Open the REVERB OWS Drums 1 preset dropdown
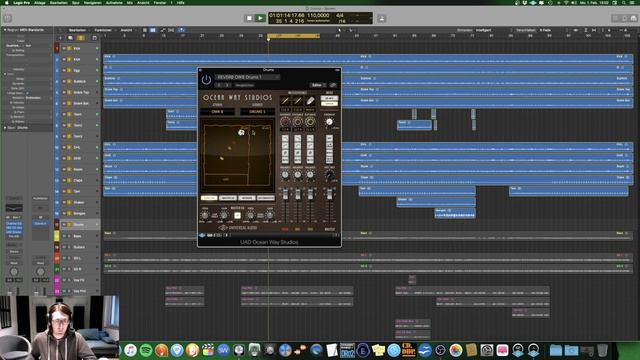Screen dimensions: 640x360 click(x=248, y=77)
